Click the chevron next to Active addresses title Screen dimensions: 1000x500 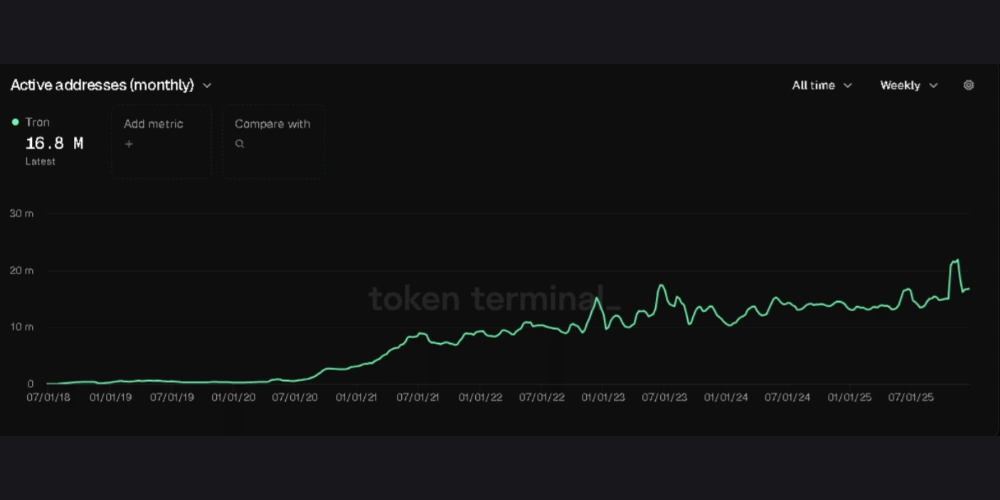[207, 86]
